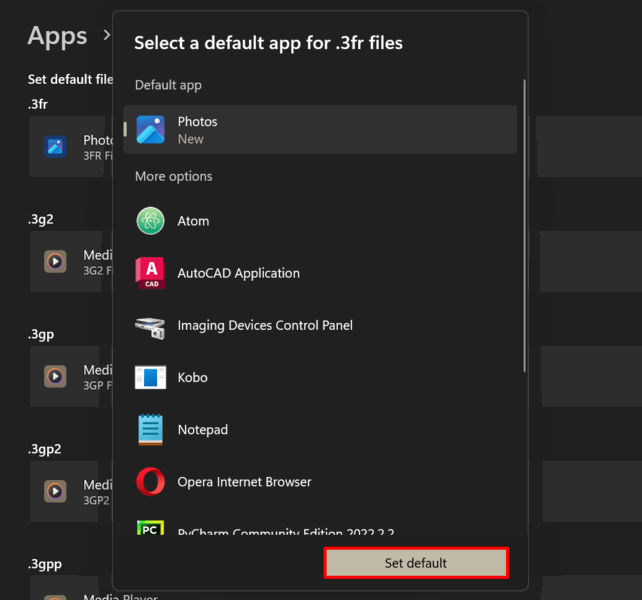Select the 'Kobo' label
The height and width of the screenshot is (600, 642).
click(192, 377)
